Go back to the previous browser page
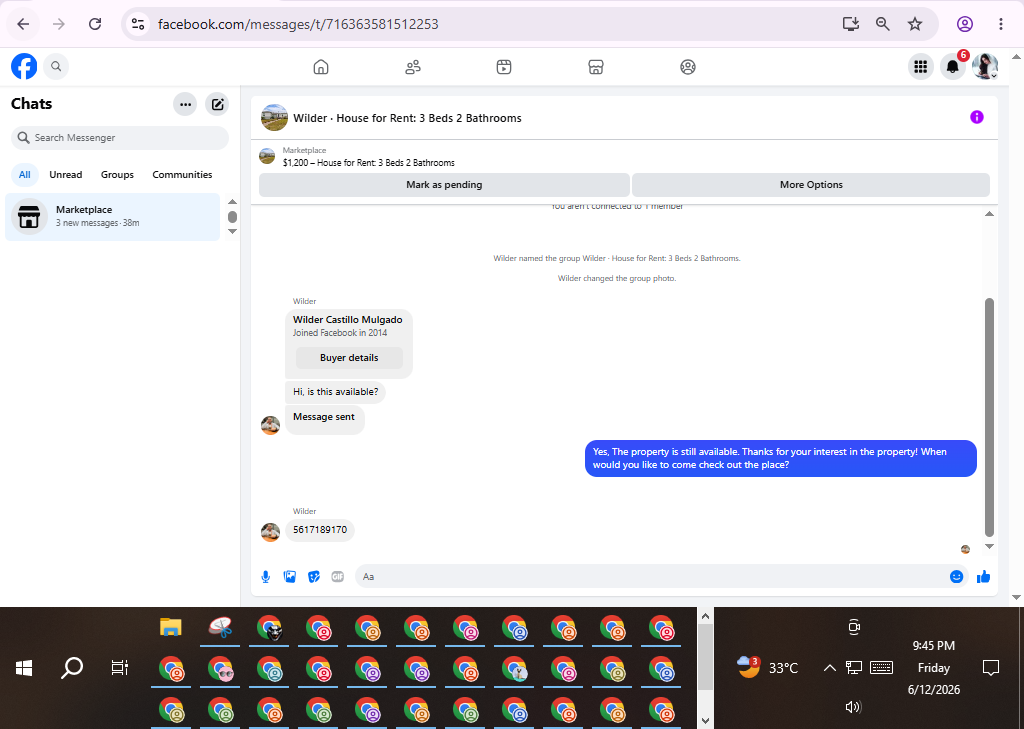 click(24, 24)
